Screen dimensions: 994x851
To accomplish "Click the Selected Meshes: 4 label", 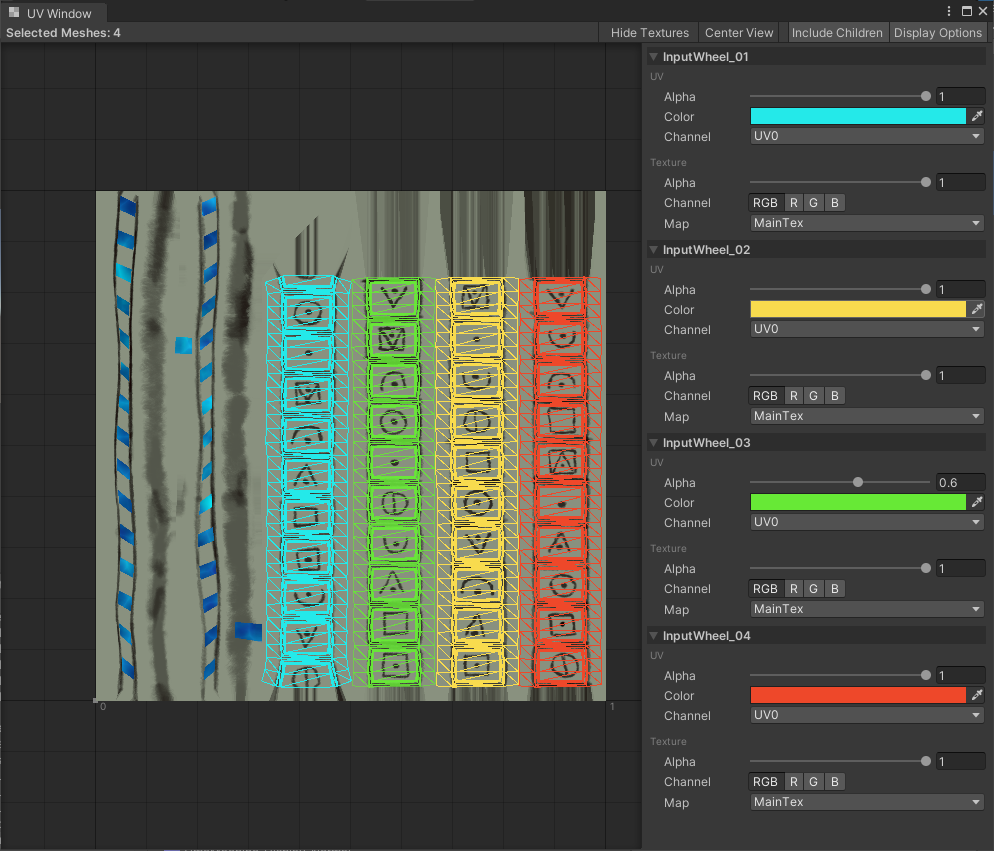I will tap(63, 32).
